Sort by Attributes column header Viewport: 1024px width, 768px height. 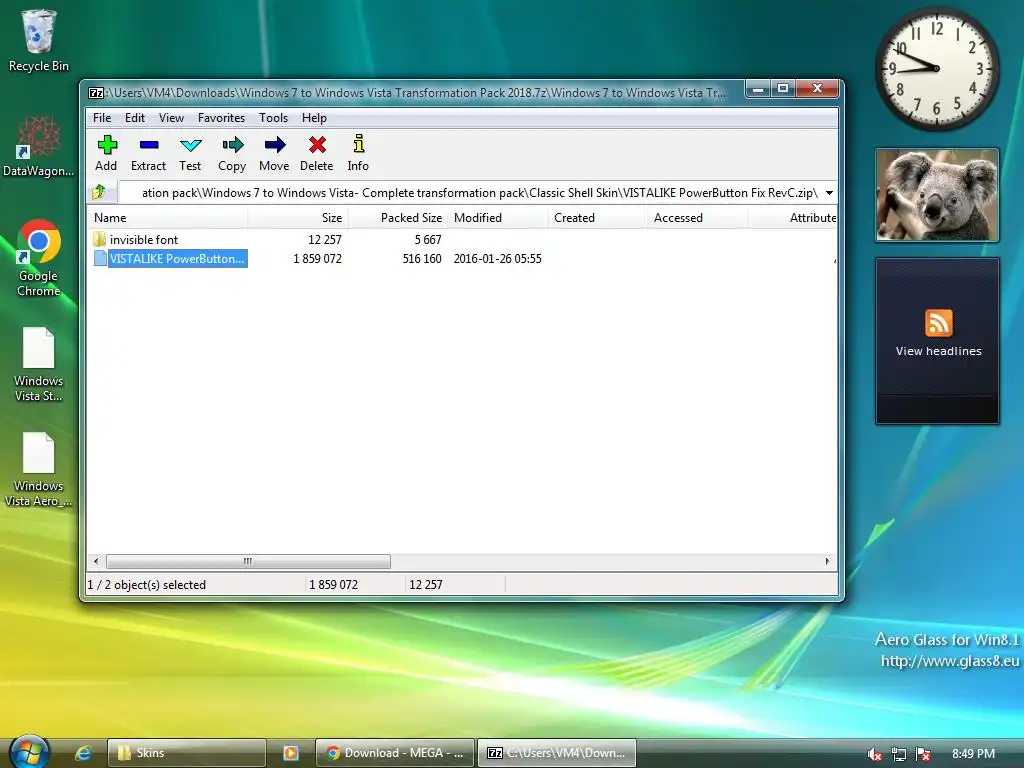click(793, 217)
